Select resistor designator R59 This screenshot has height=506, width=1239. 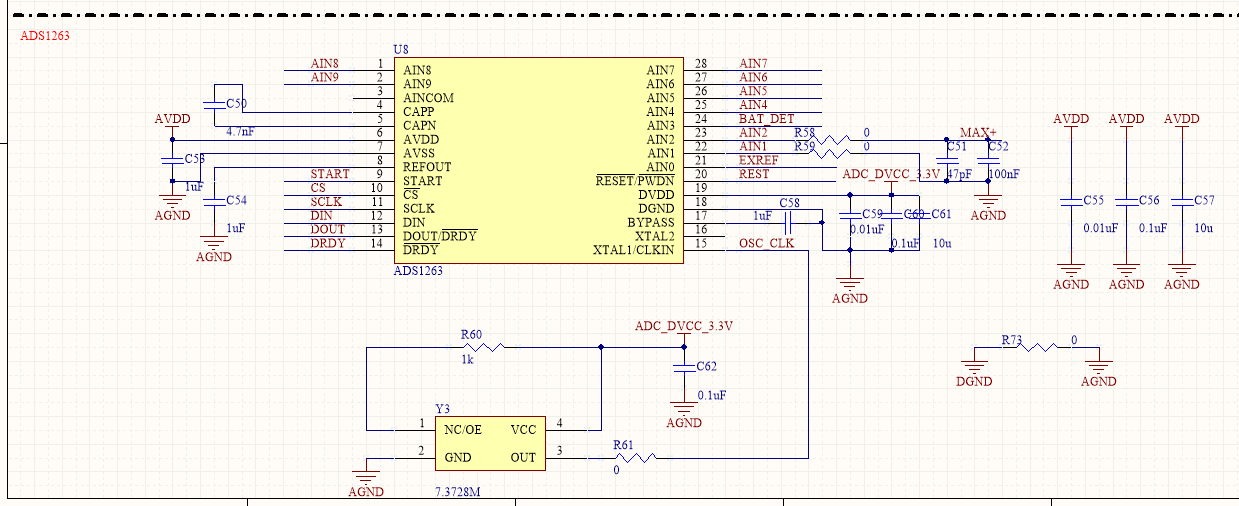coord(805,147)
